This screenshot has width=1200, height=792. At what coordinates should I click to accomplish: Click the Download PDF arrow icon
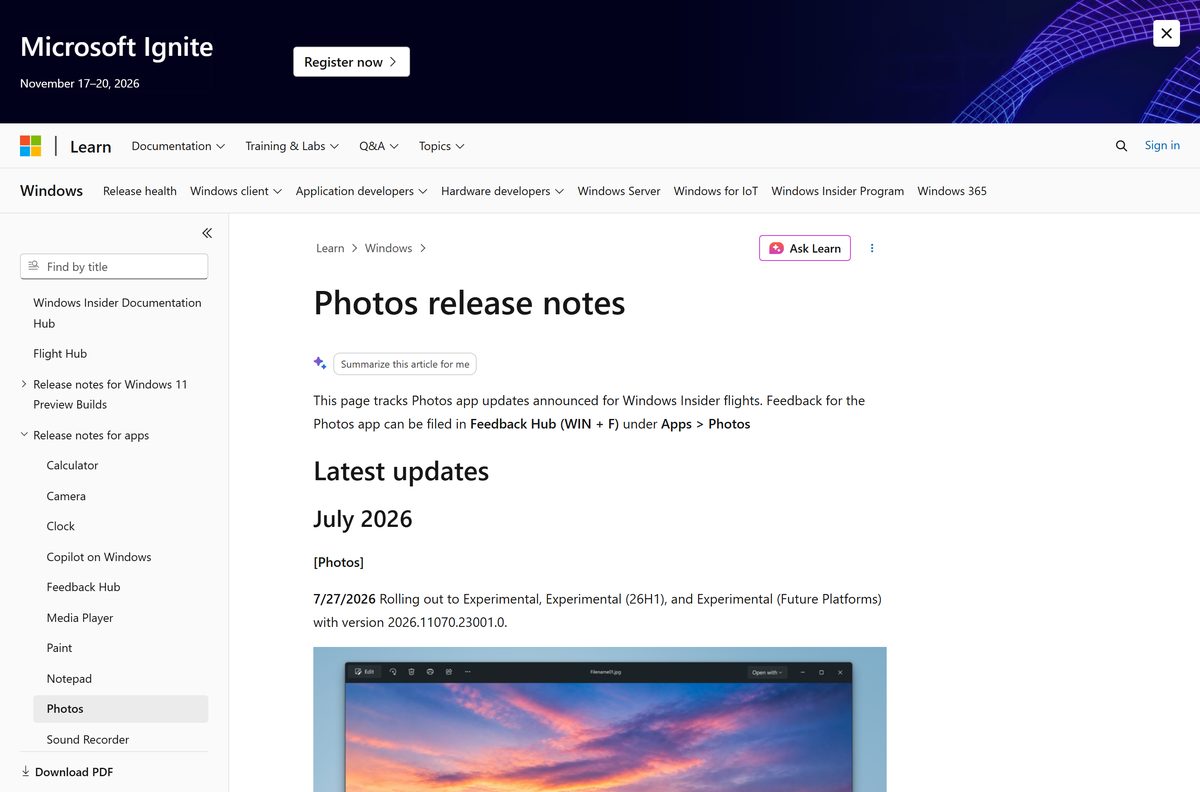pos(26,772)
